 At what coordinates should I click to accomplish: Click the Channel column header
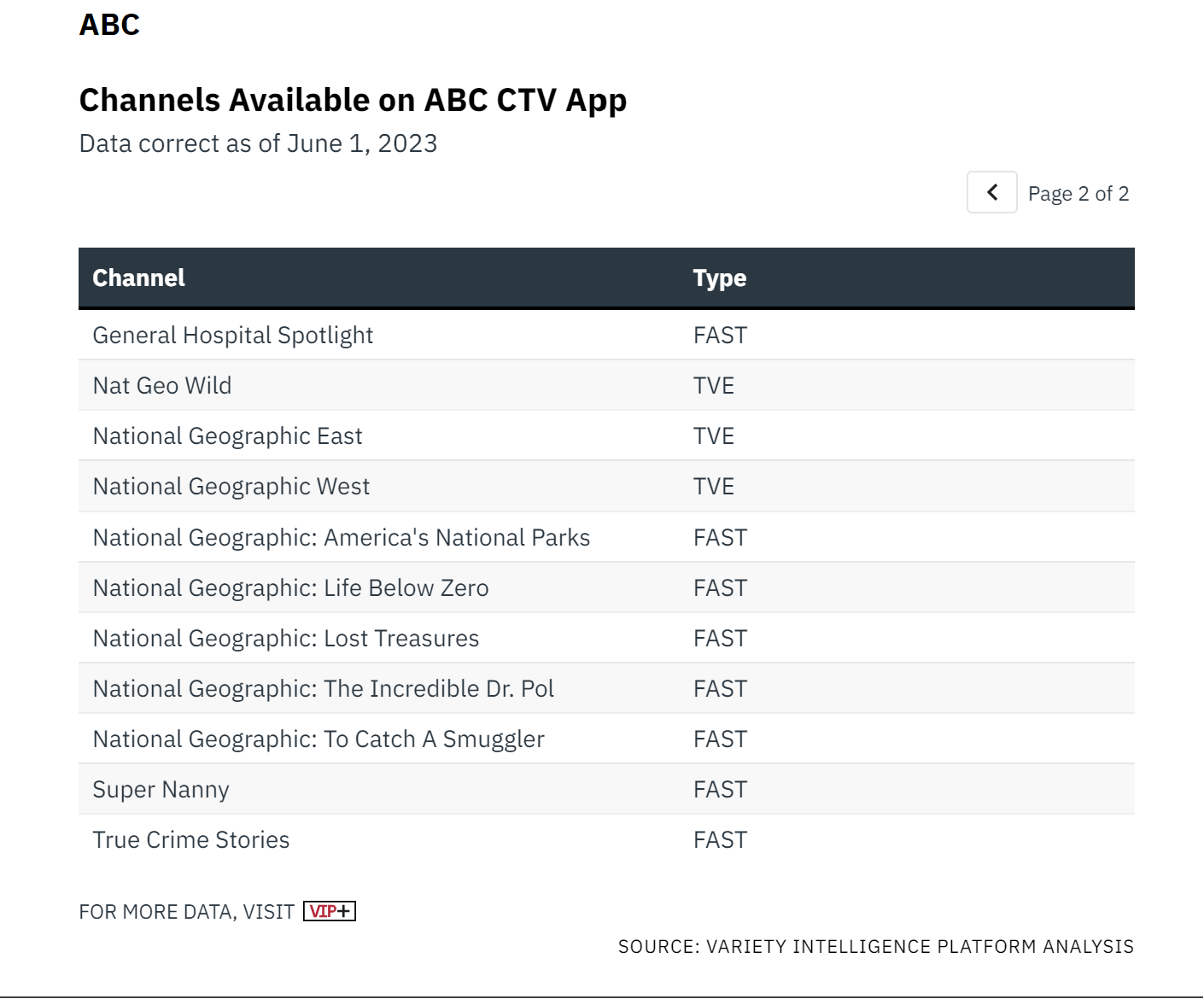click(x=138, y=277)
